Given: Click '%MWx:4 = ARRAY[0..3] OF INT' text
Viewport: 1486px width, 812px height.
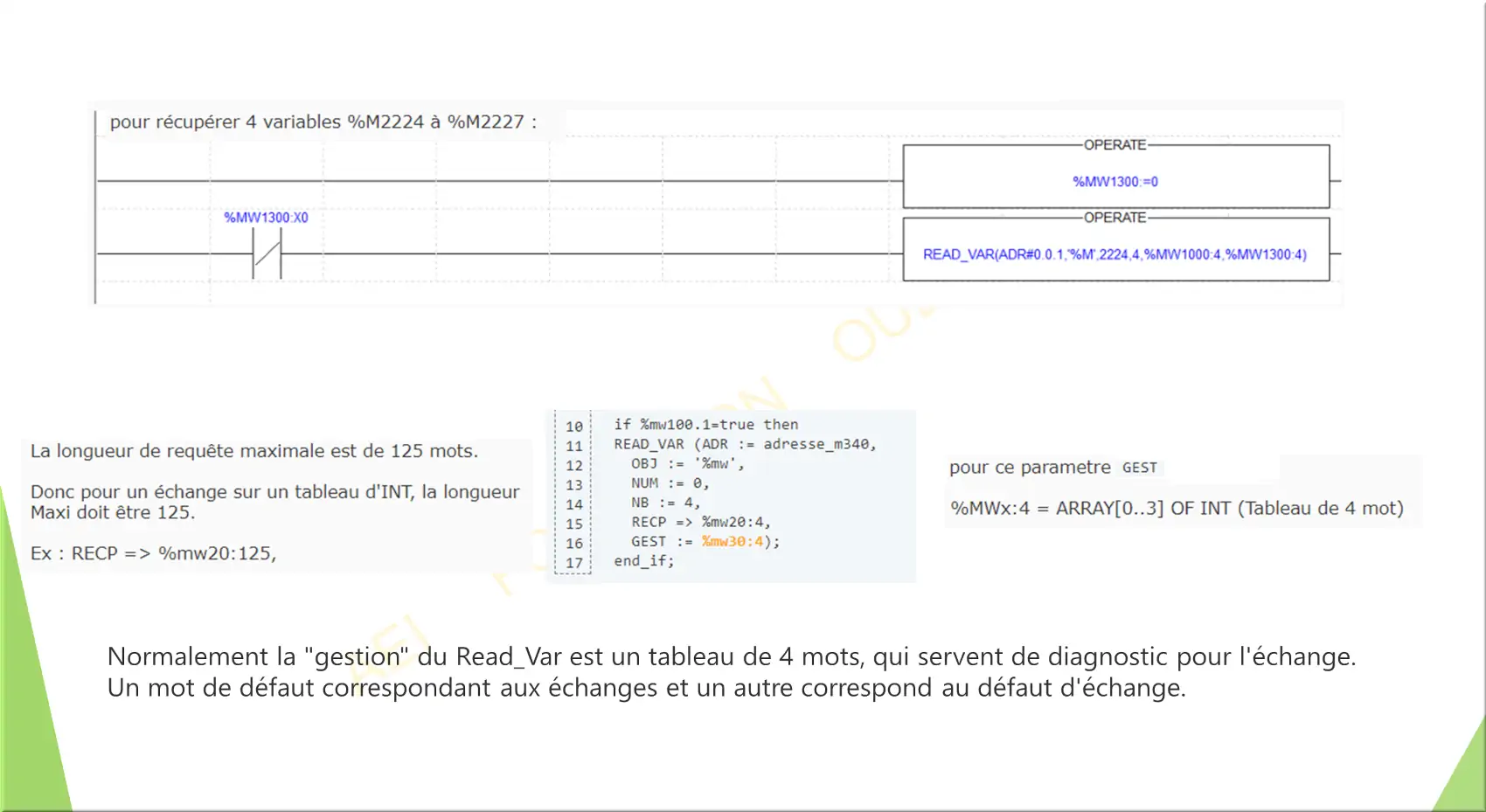Looking at the screenshot, I should click(x=1177, y=509).
